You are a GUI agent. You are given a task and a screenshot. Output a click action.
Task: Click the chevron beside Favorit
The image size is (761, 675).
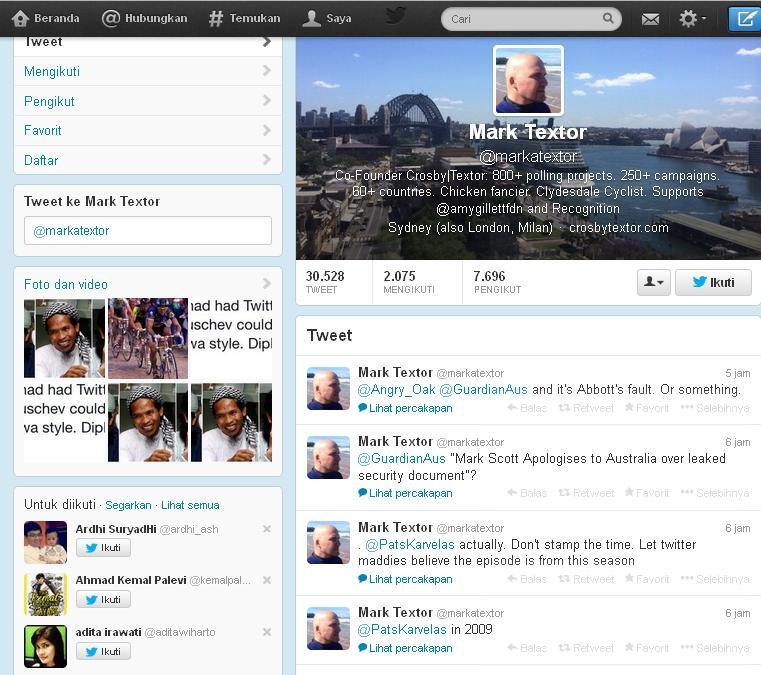[266, 130]
